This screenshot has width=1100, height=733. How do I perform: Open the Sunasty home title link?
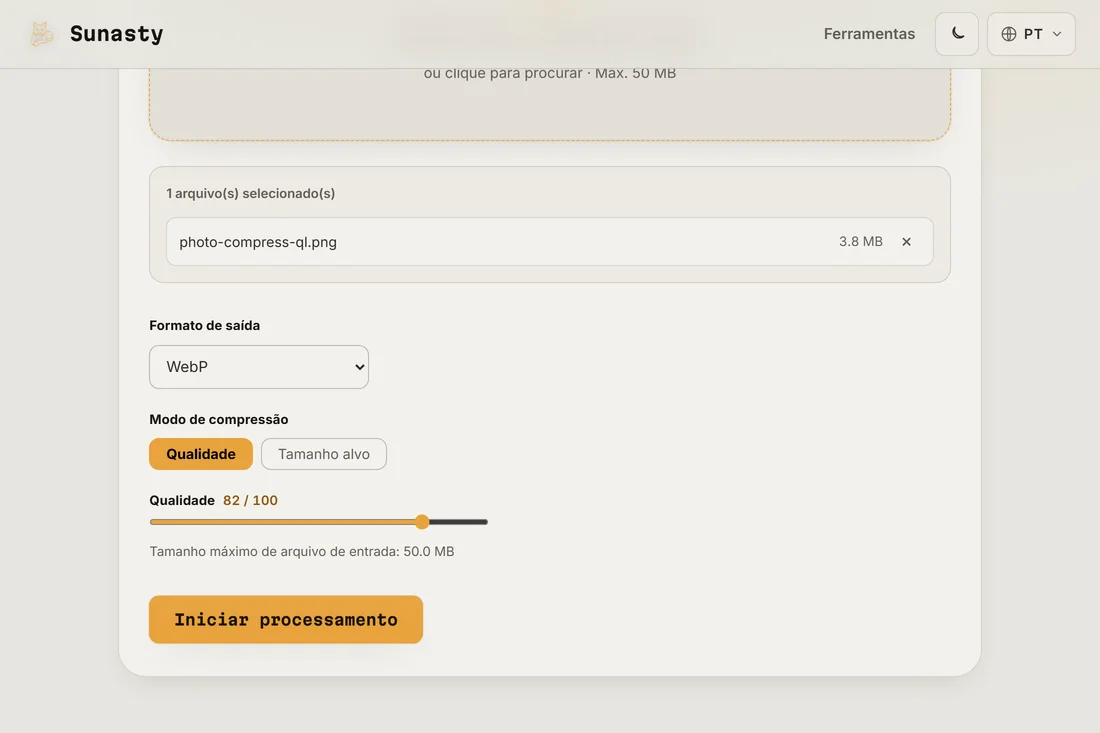tap(116, 34)
